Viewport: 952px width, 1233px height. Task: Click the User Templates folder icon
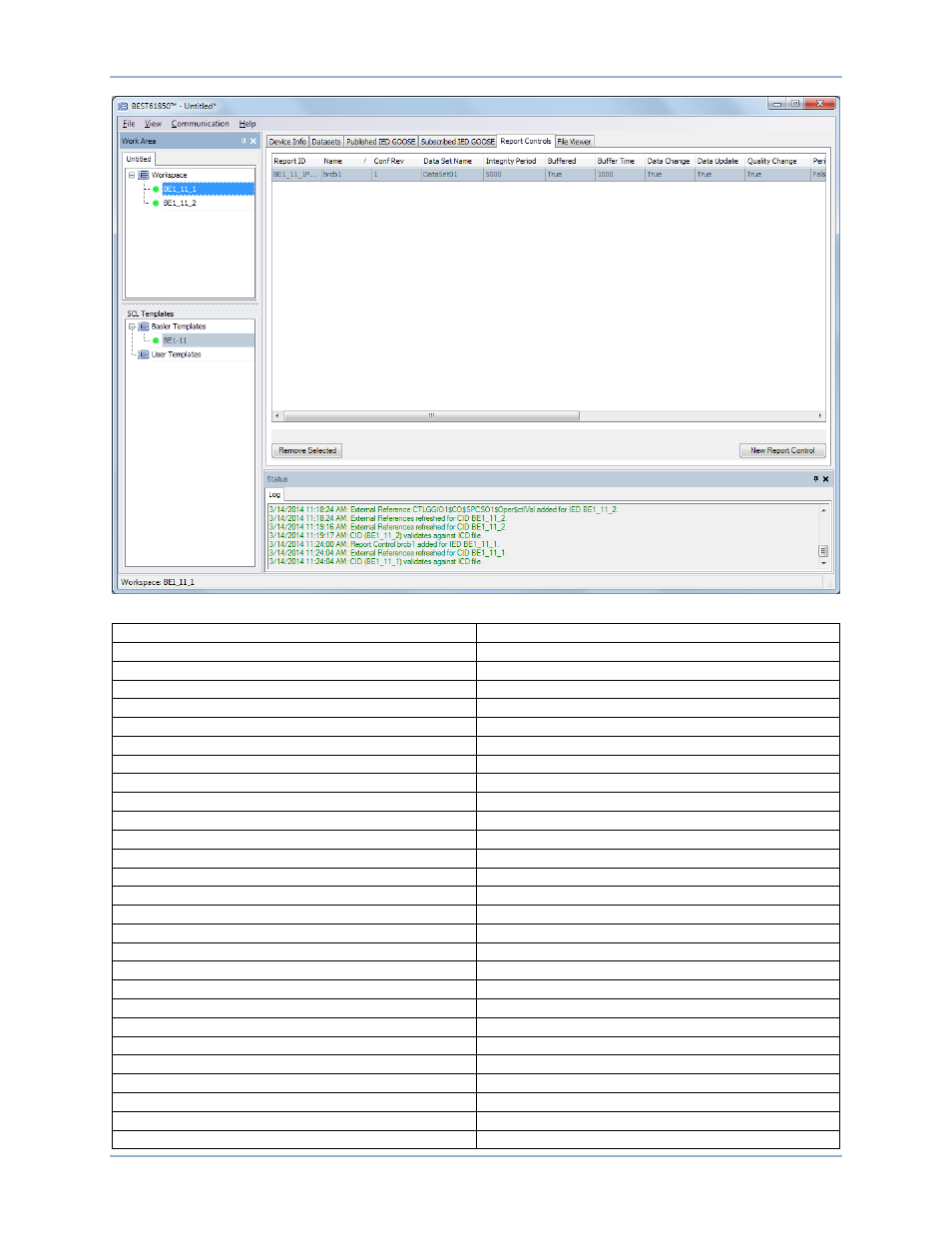click(144, 354)
